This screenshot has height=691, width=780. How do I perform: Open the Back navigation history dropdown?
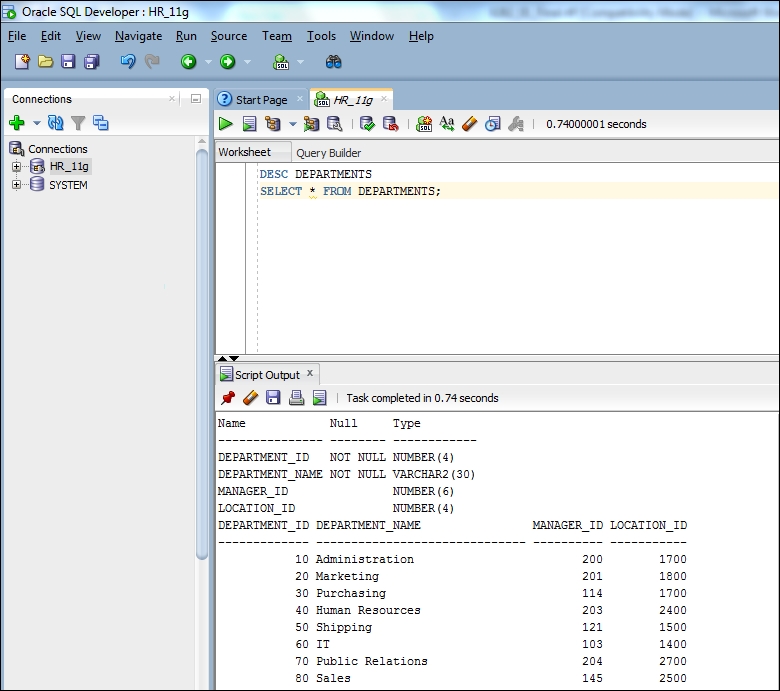pyautogui.click(x=208, y=62)
